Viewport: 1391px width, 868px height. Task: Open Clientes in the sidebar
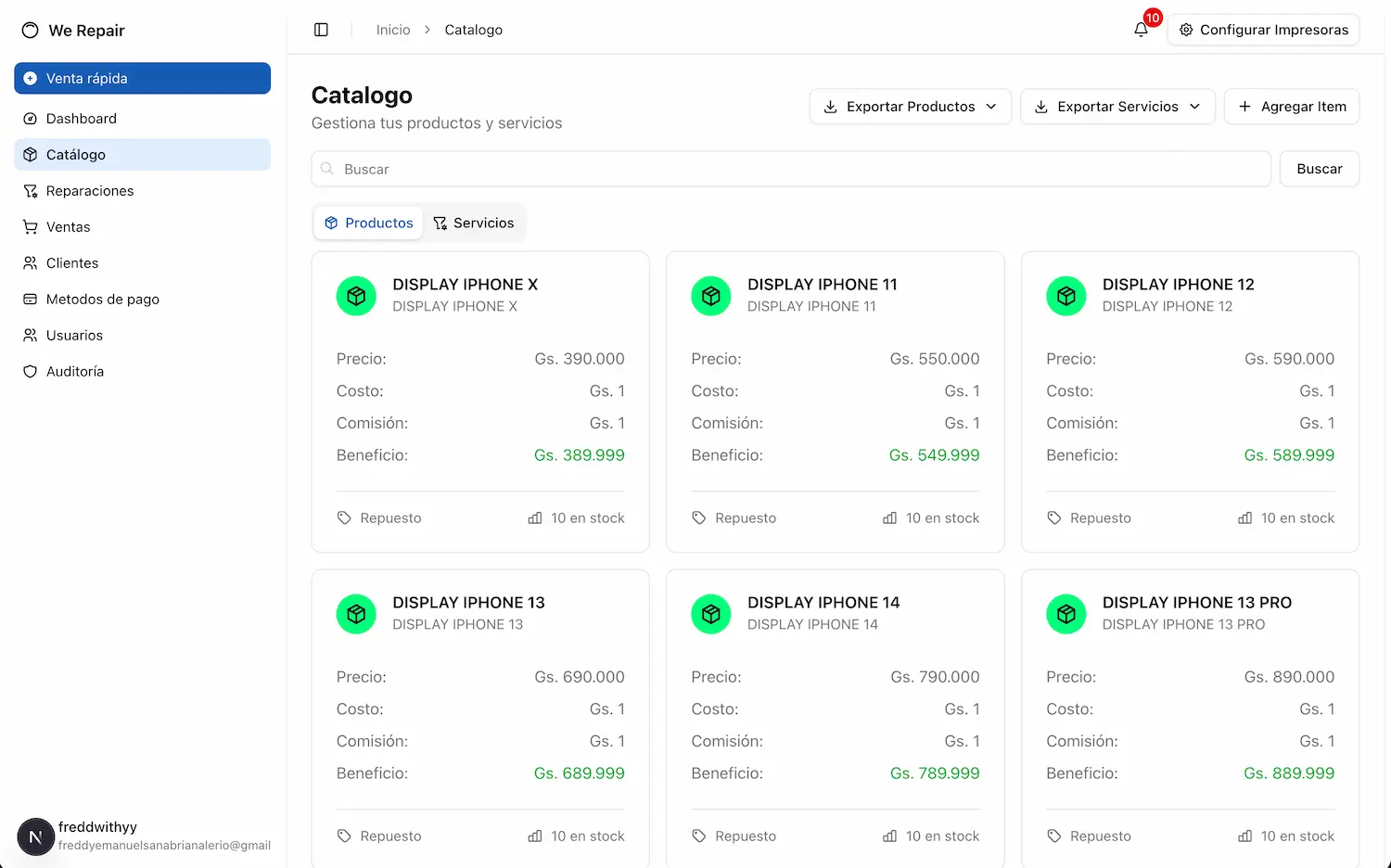point(142,263)
